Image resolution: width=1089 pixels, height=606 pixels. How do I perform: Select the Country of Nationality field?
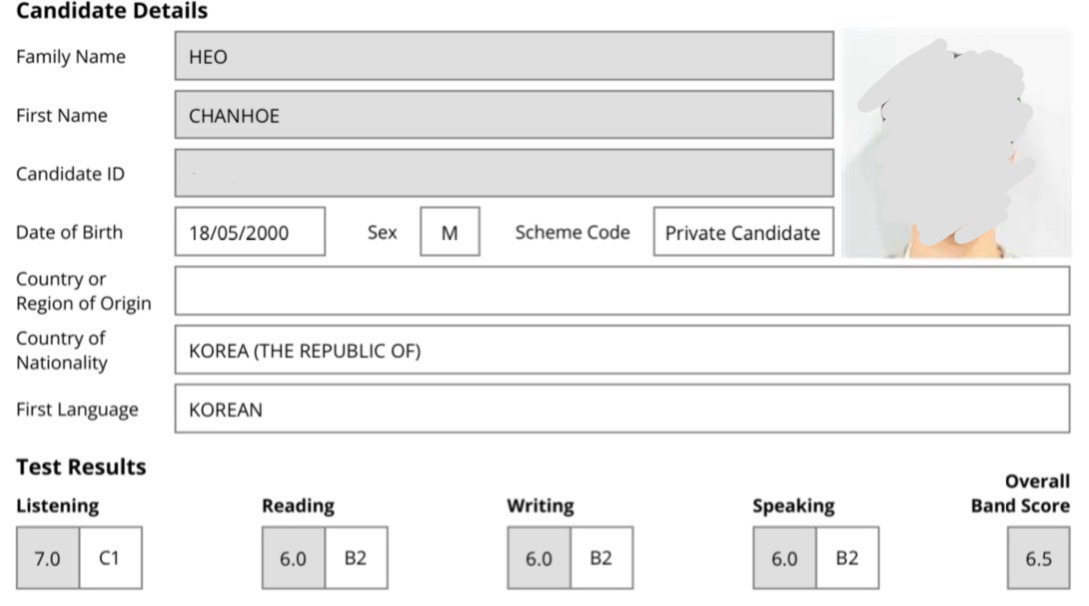click(622, 350)
